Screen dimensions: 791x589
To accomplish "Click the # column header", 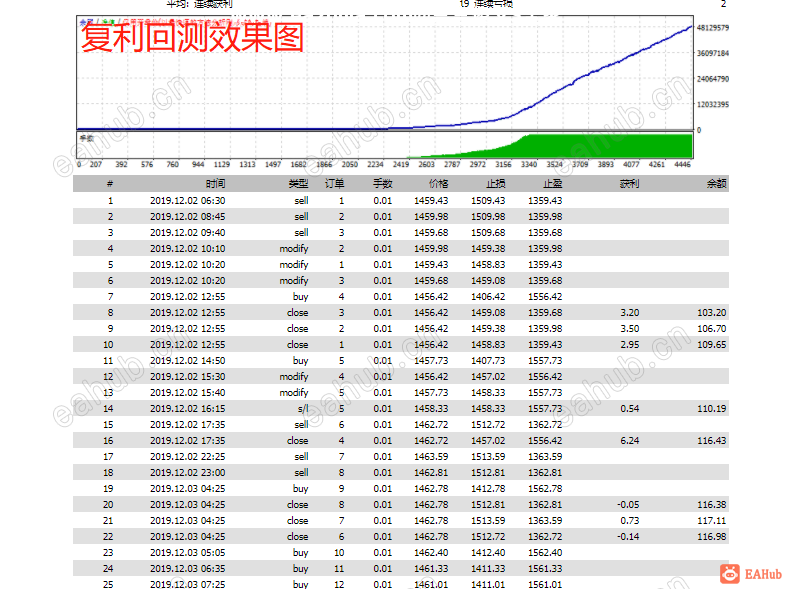I will point(110,184).
